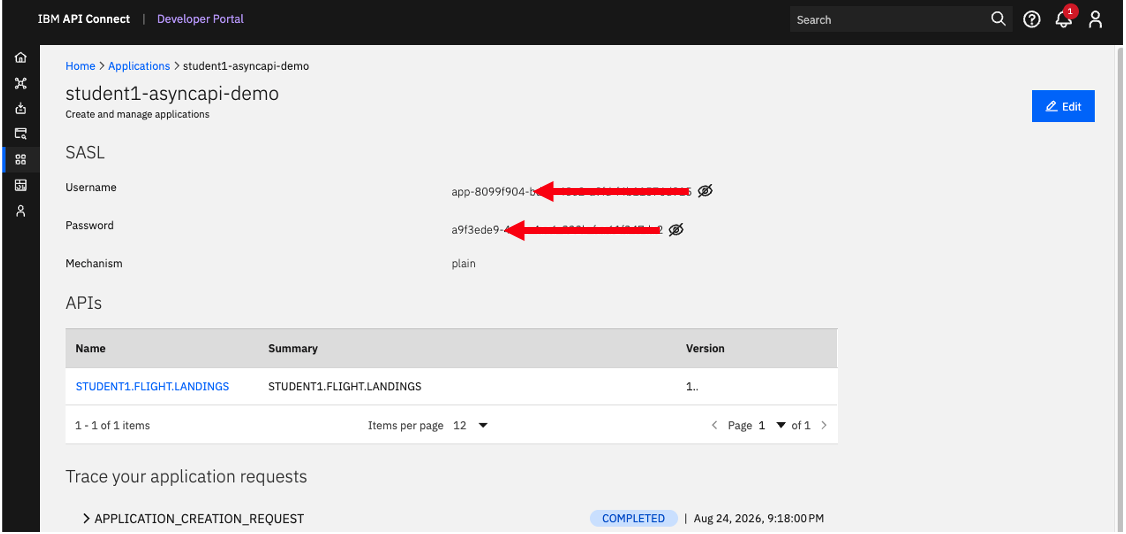Image resolution: width=1126 pixels, height=534 pixels.
Task: Click Home breadcrumb link
Action: pos(80,66)
